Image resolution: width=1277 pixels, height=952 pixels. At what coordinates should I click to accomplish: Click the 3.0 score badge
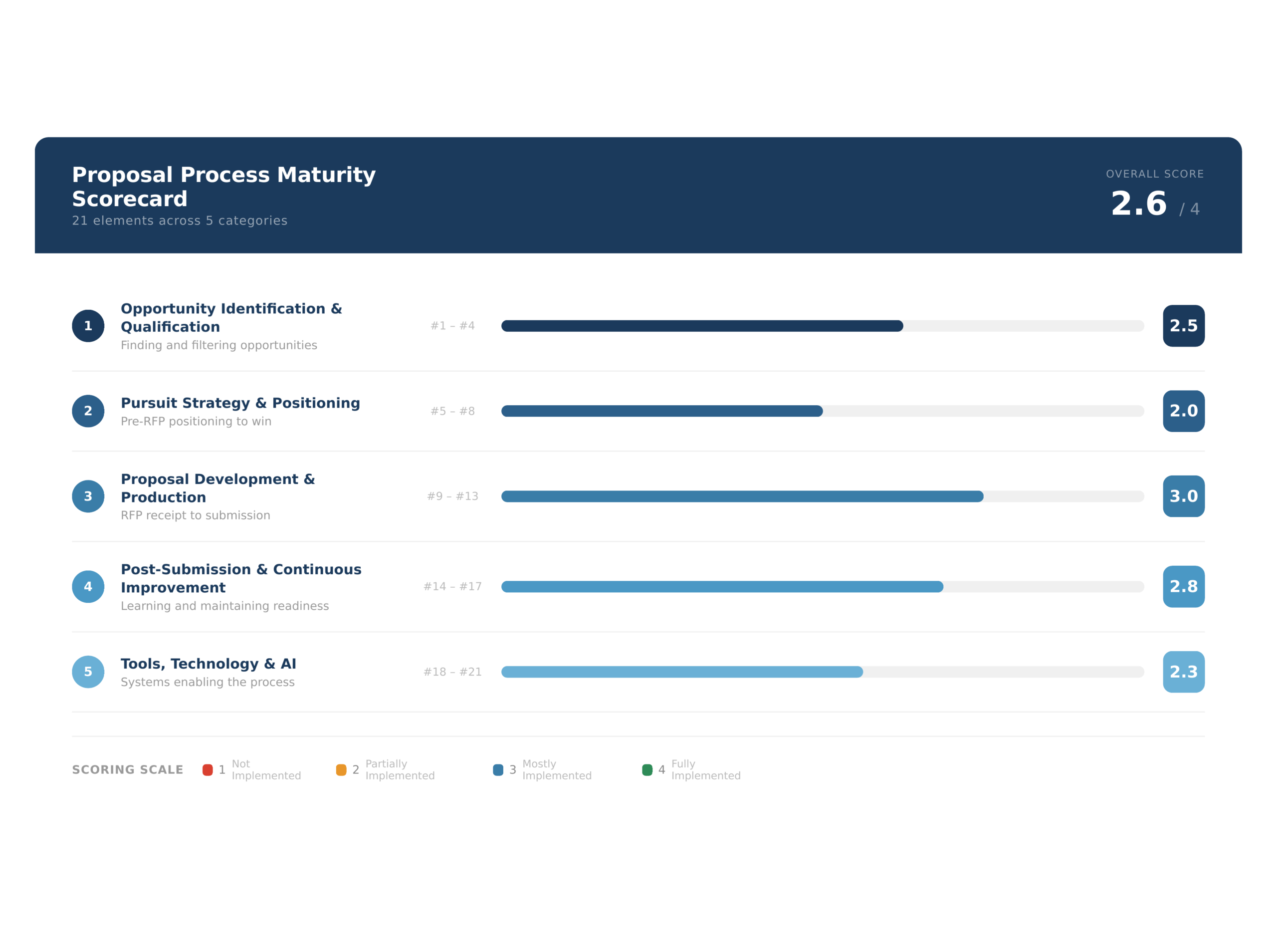point(1183,496)
